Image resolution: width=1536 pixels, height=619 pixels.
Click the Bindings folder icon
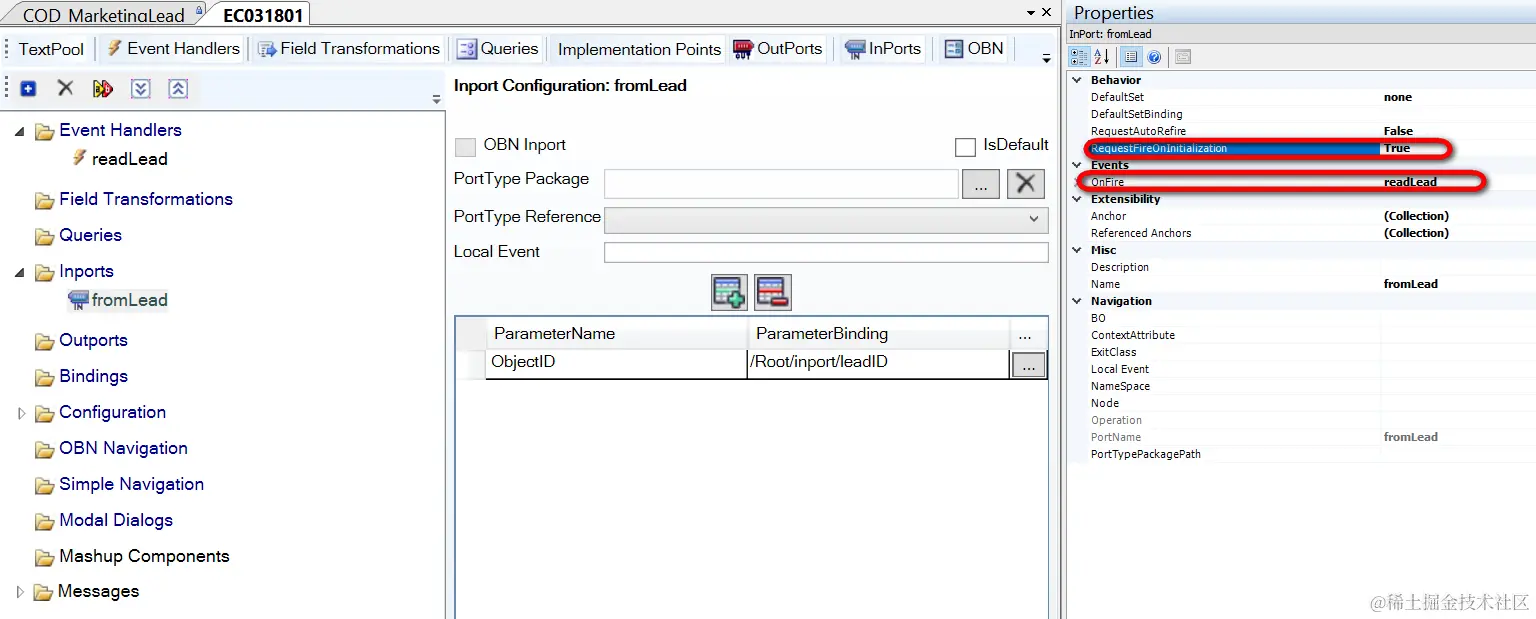pyautogui.click(x=44, y=377)
